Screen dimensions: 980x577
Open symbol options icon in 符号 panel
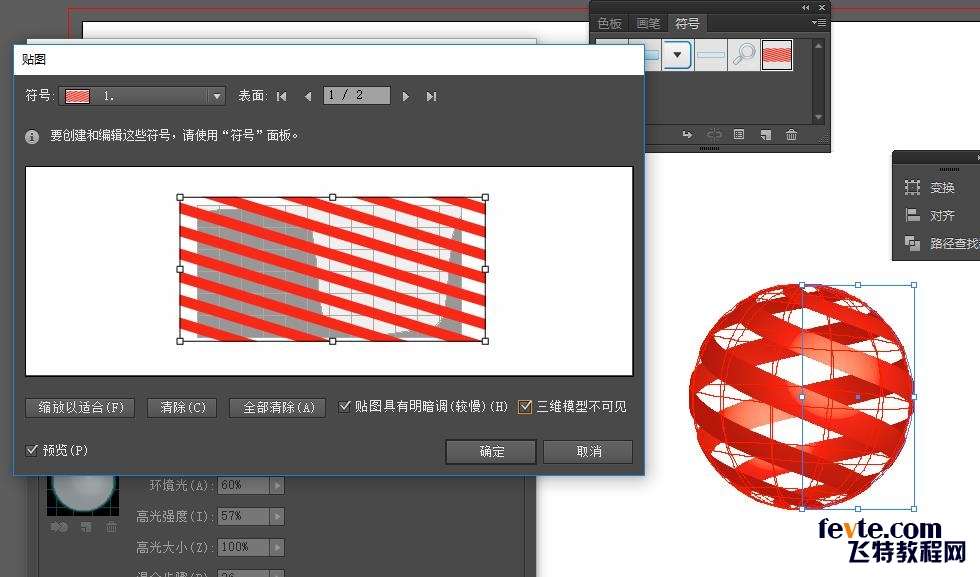point(739,134)
